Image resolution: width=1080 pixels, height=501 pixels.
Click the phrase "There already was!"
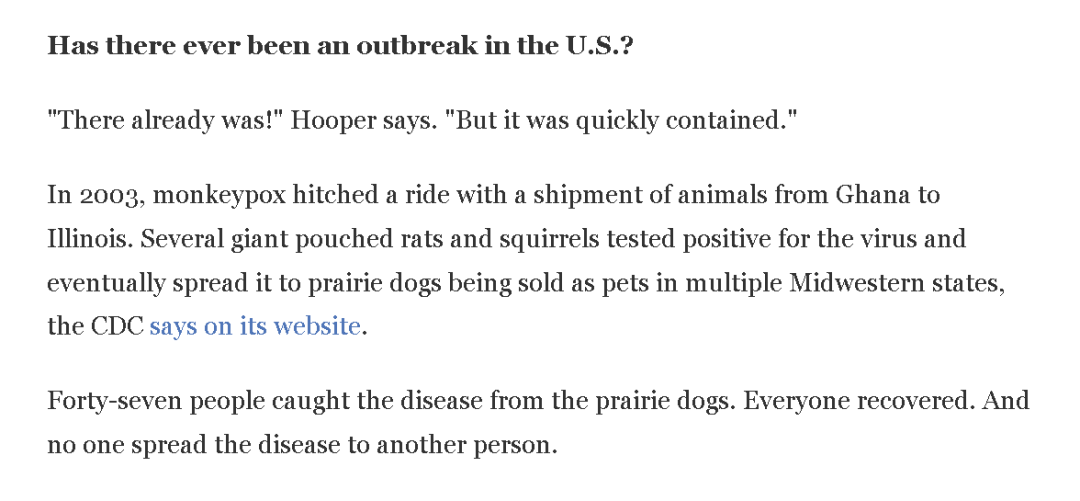[151, 121]
